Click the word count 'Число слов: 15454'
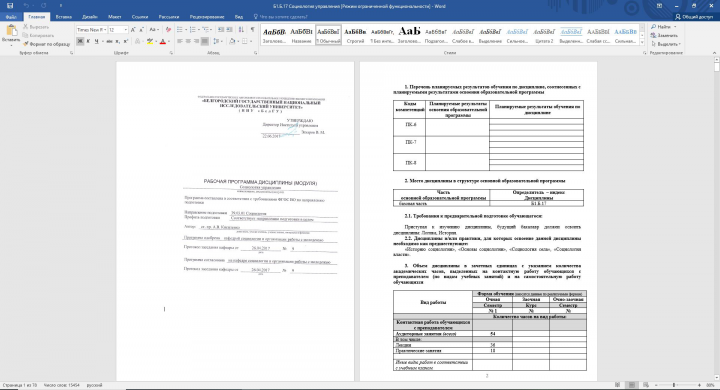Screen dimensions: 720x390 tap(62, 385)
